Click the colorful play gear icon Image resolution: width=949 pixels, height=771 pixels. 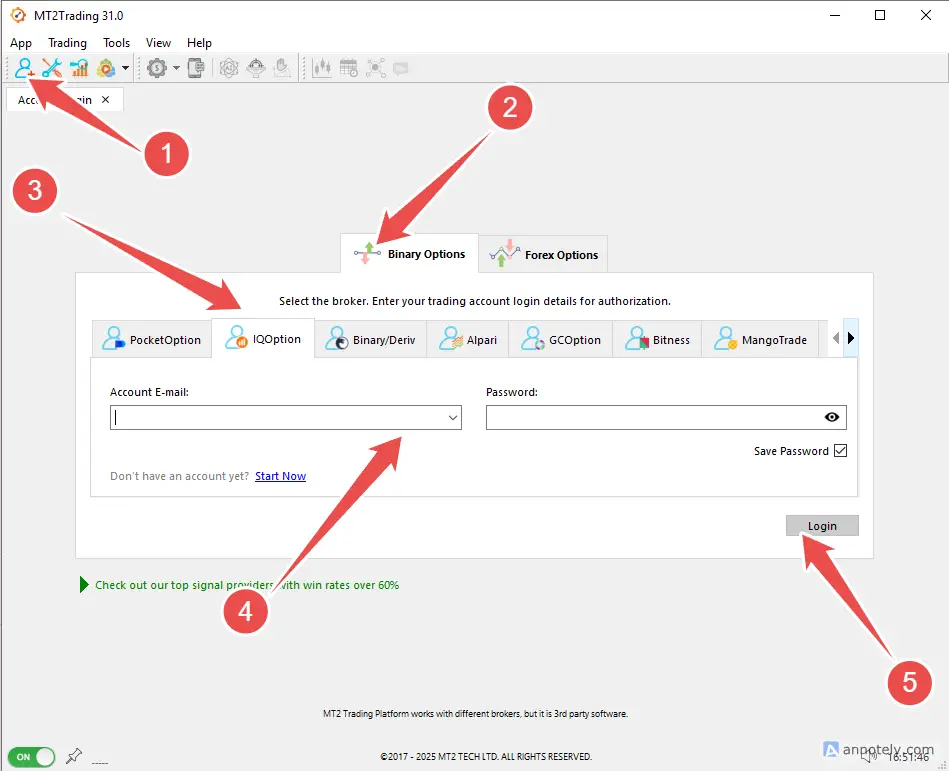(106, 68)
